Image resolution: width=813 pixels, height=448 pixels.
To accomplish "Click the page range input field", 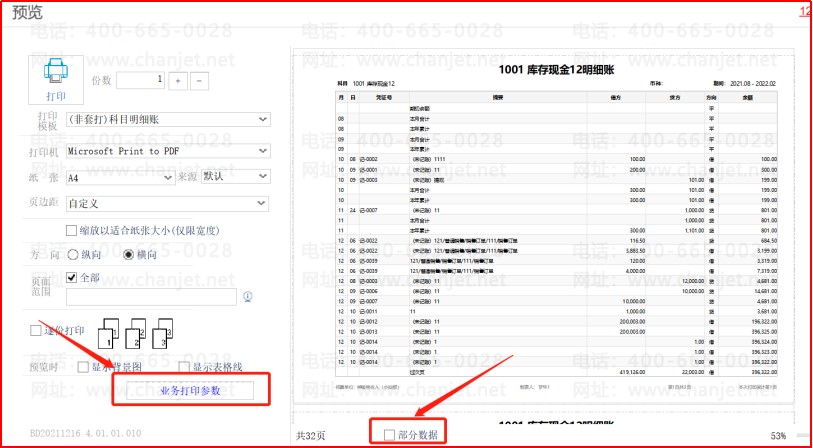I will point(151,297).
